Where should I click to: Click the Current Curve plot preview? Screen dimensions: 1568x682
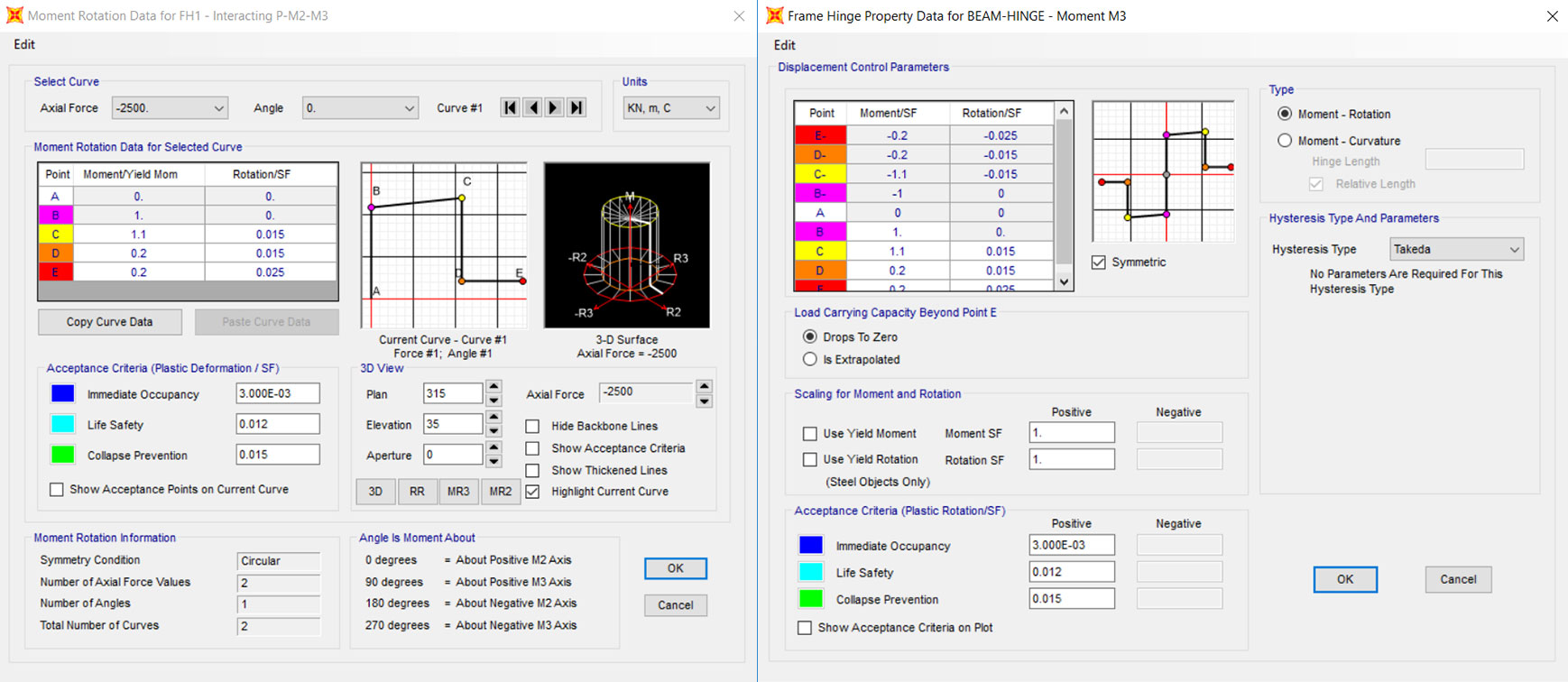pos(444,245)
